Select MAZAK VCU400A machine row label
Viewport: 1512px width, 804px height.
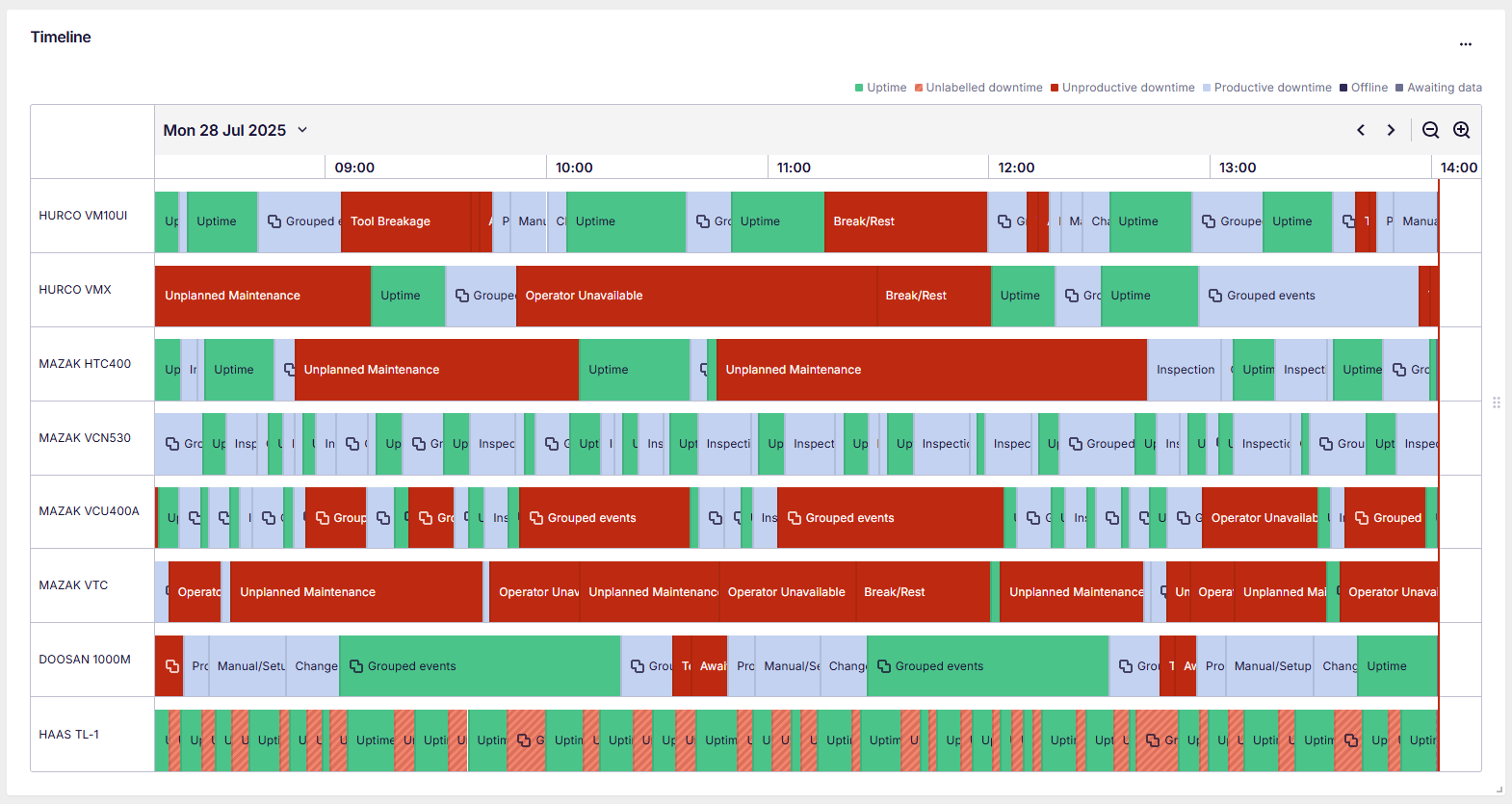click(89, 511)
